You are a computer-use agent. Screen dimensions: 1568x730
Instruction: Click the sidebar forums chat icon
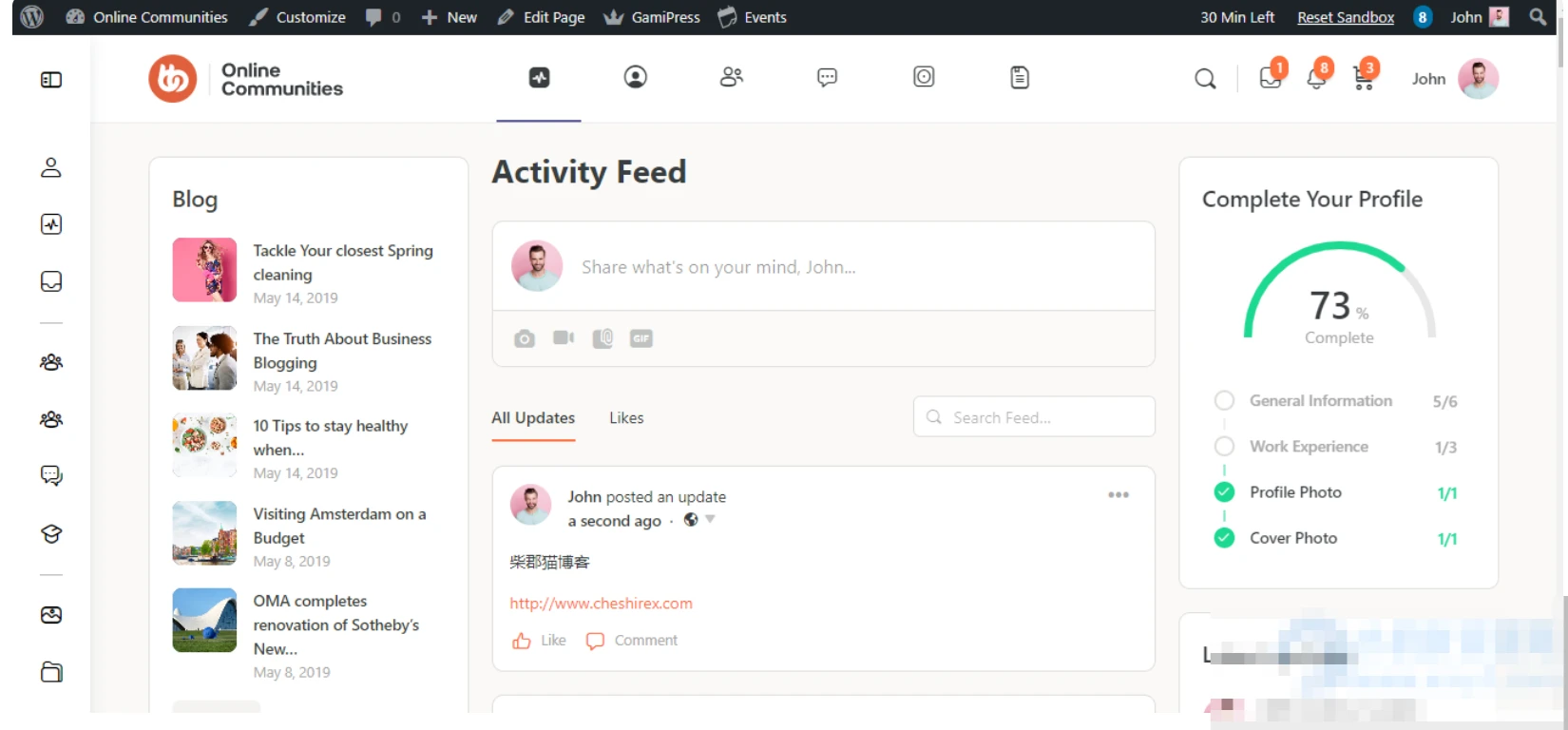coord(51,475)
